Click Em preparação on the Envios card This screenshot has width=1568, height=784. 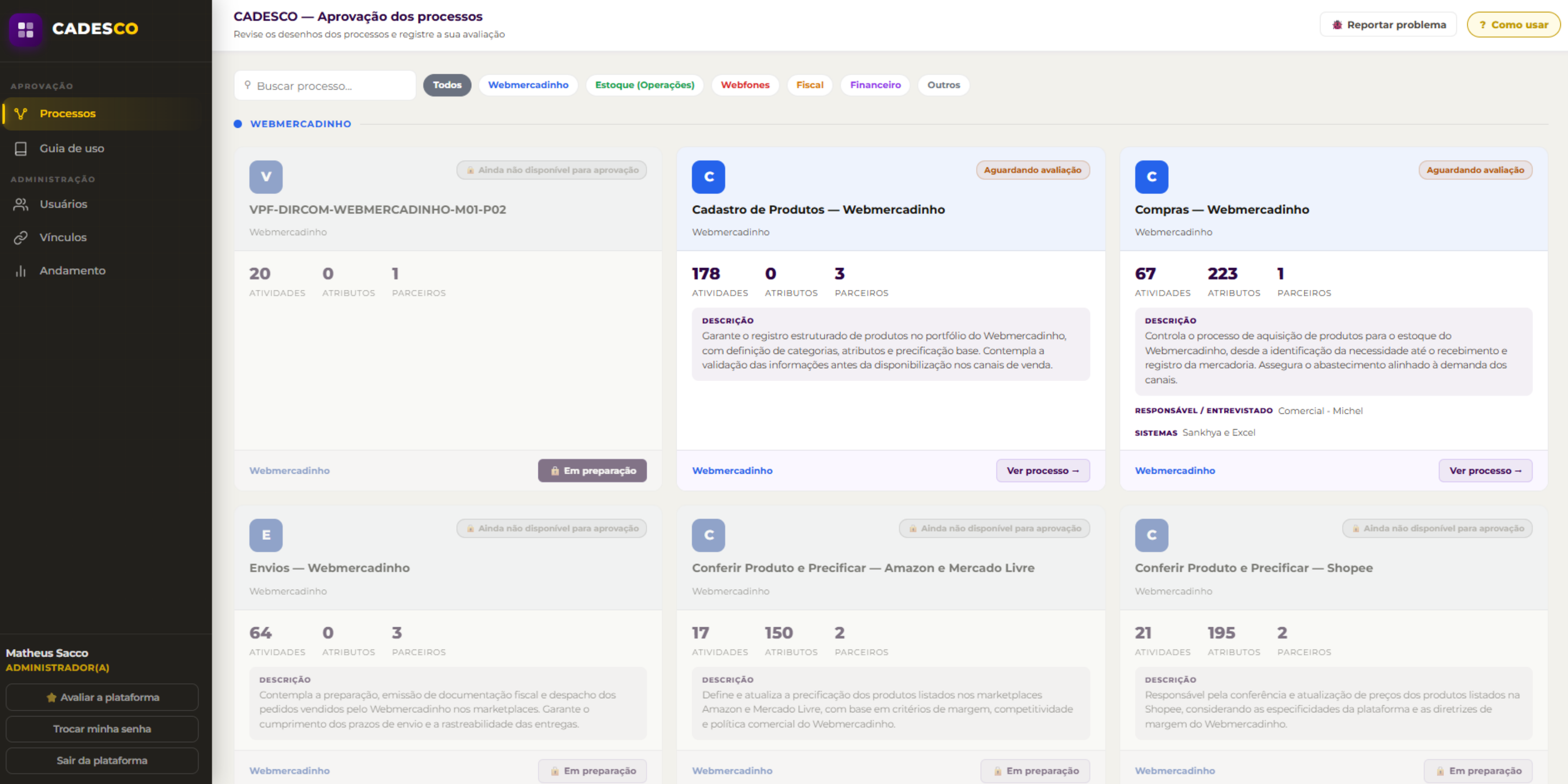click(x=592, y=771)
